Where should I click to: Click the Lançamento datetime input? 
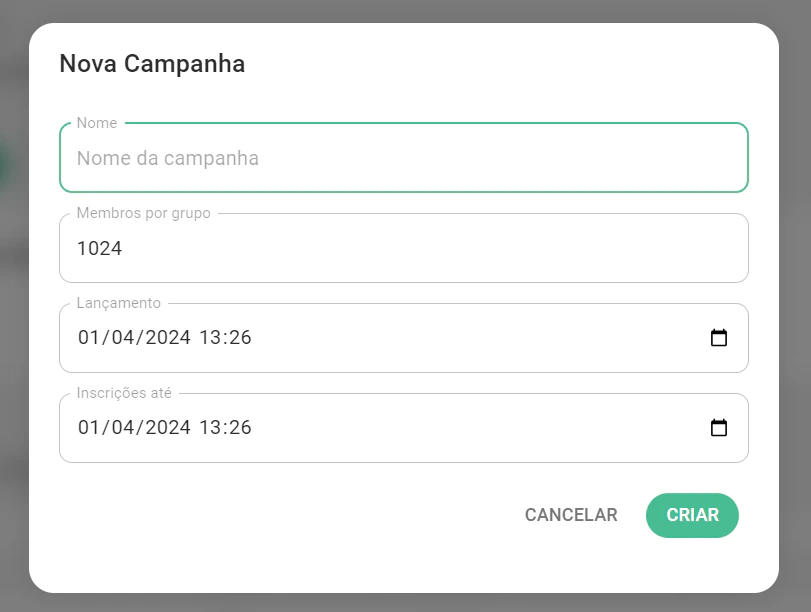[x=400, y=337]
